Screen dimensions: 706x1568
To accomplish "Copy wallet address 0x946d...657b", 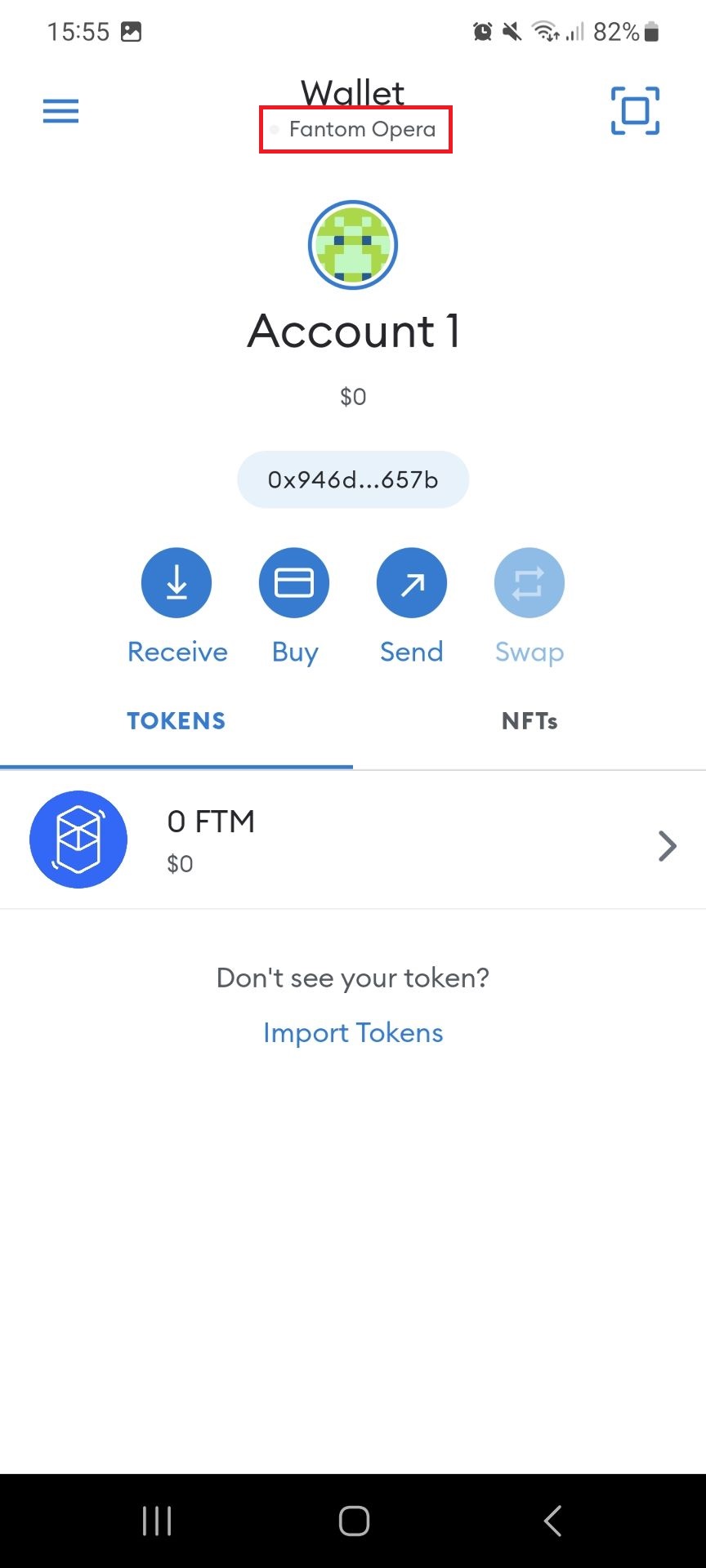I will tap(353, 480).
